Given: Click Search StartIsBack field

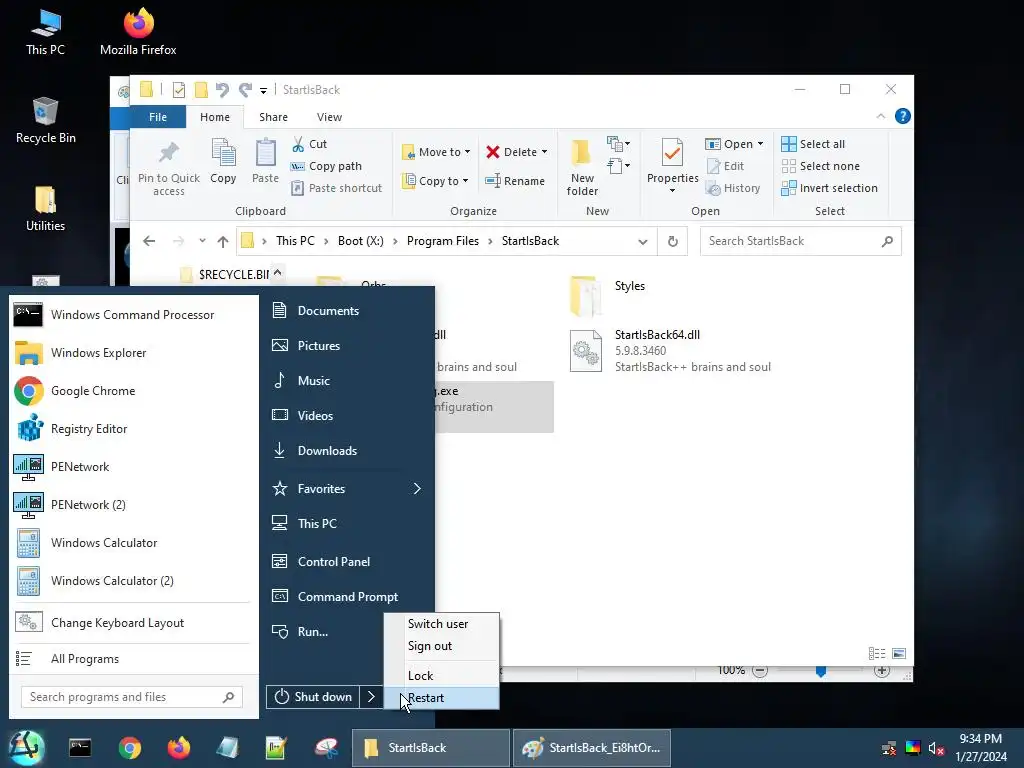Looking at the screenshot, I should pyautogui.click(x=800, y=241).
